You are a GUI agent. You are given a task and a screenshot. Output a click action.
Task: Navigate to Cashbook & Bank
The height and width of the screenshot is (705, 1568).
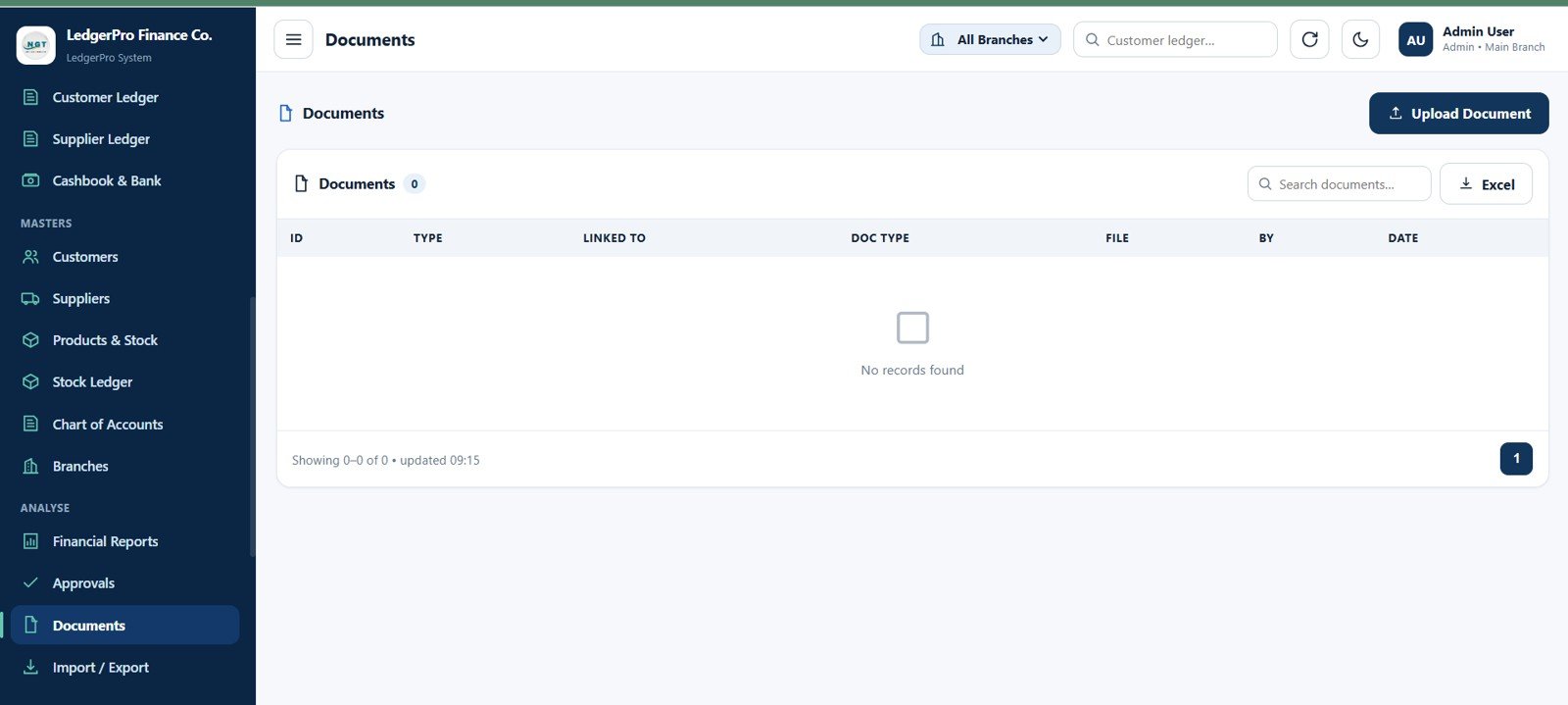[125, 180]
